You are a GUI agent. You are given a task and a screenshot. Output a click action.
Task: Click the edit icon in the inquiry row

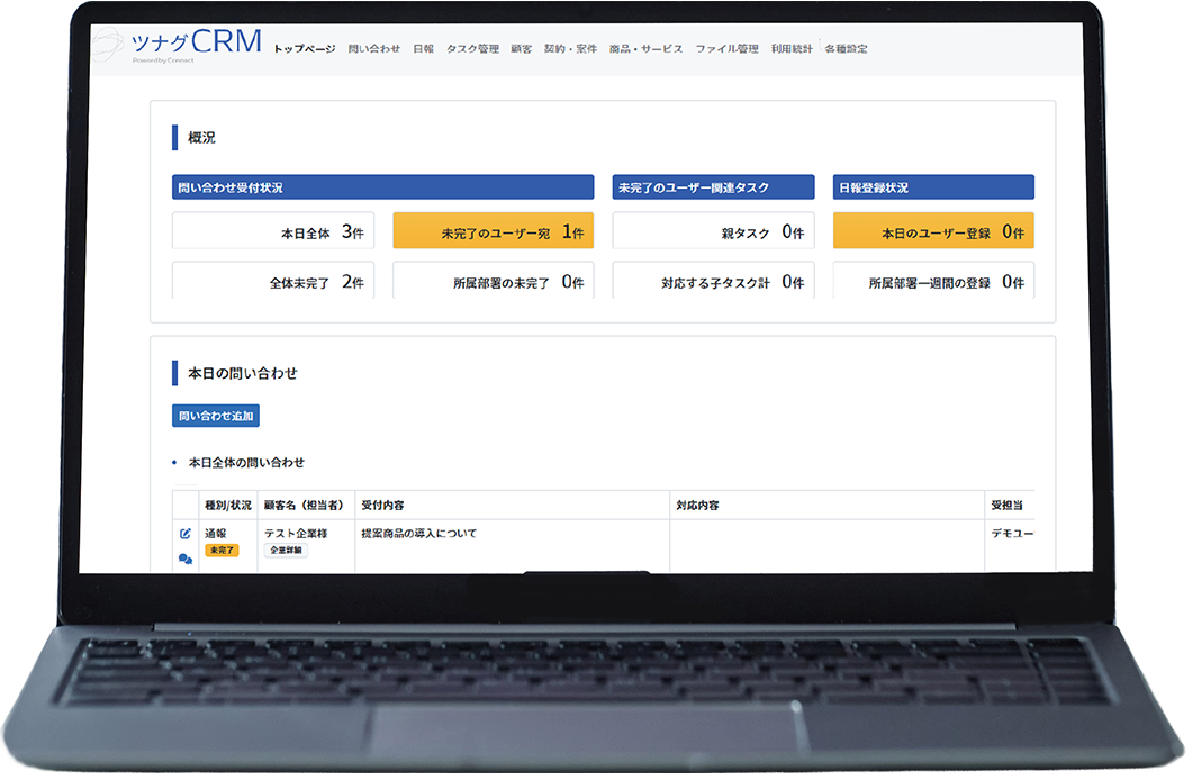click(185, 534)
